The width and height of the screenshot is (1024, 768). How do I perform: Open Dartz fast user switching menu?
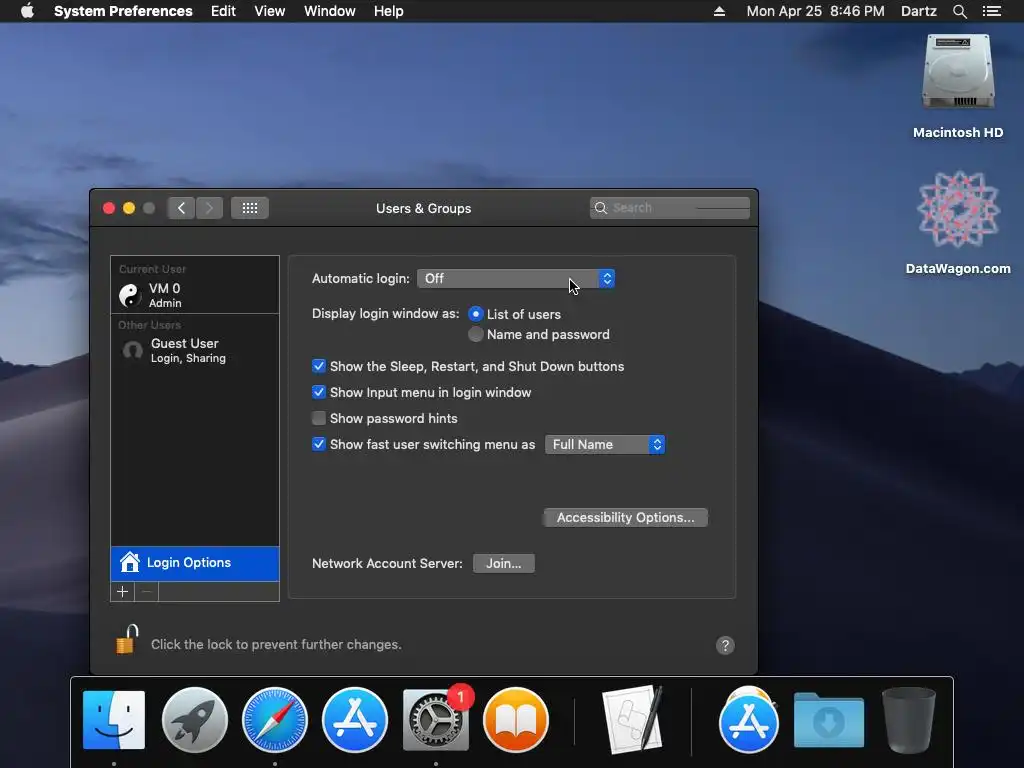pos(918,11)
